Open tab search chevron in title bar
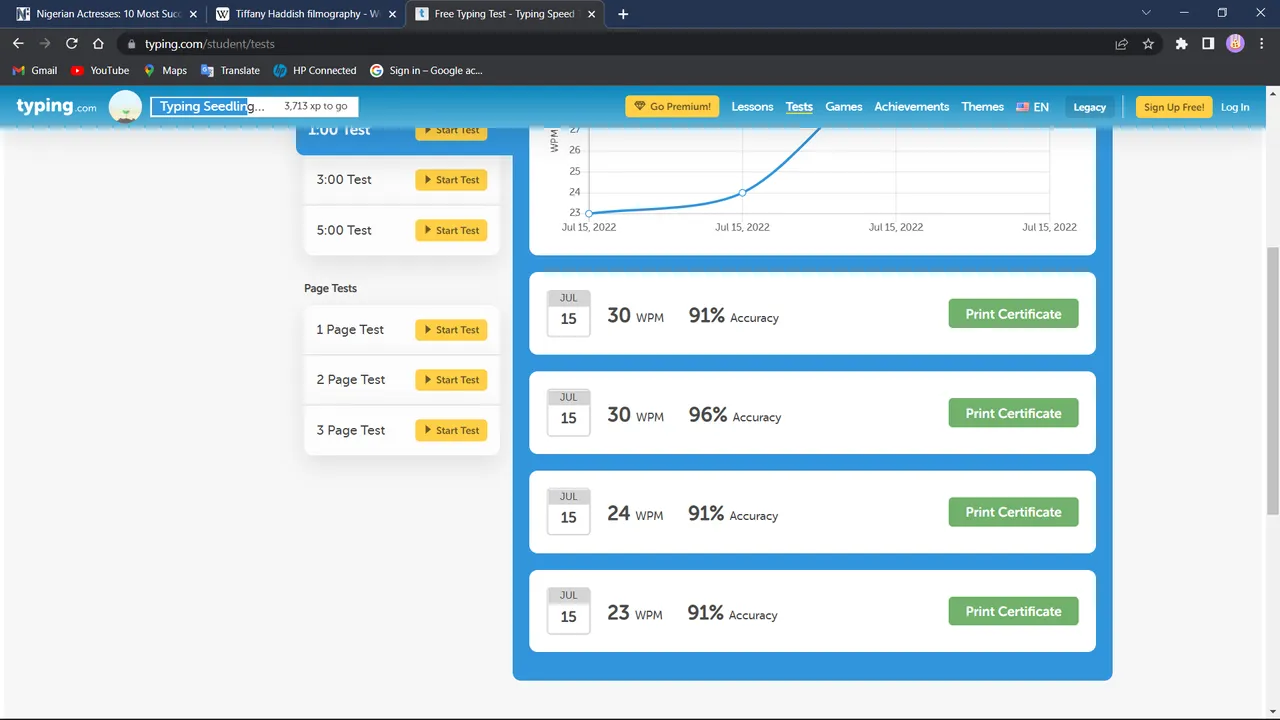The width and height of the screenshot is (1280, 720). [1146, 13]
